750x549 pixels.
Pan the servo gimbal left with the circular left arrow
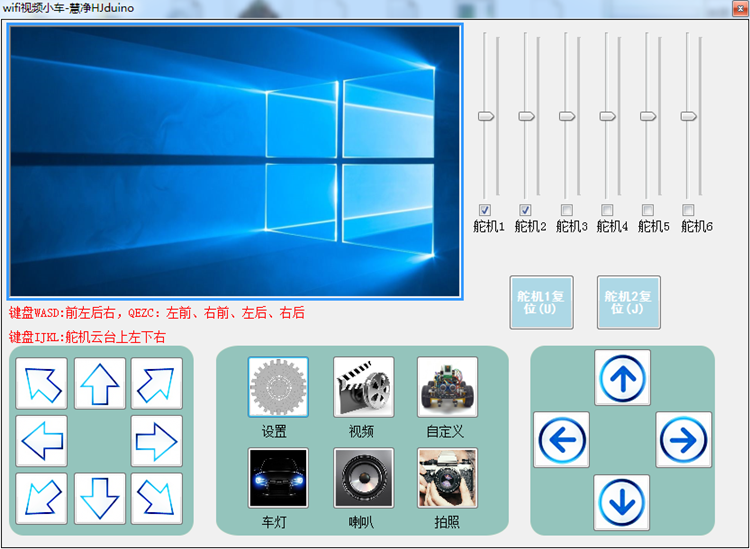click(x=562, y=439)
